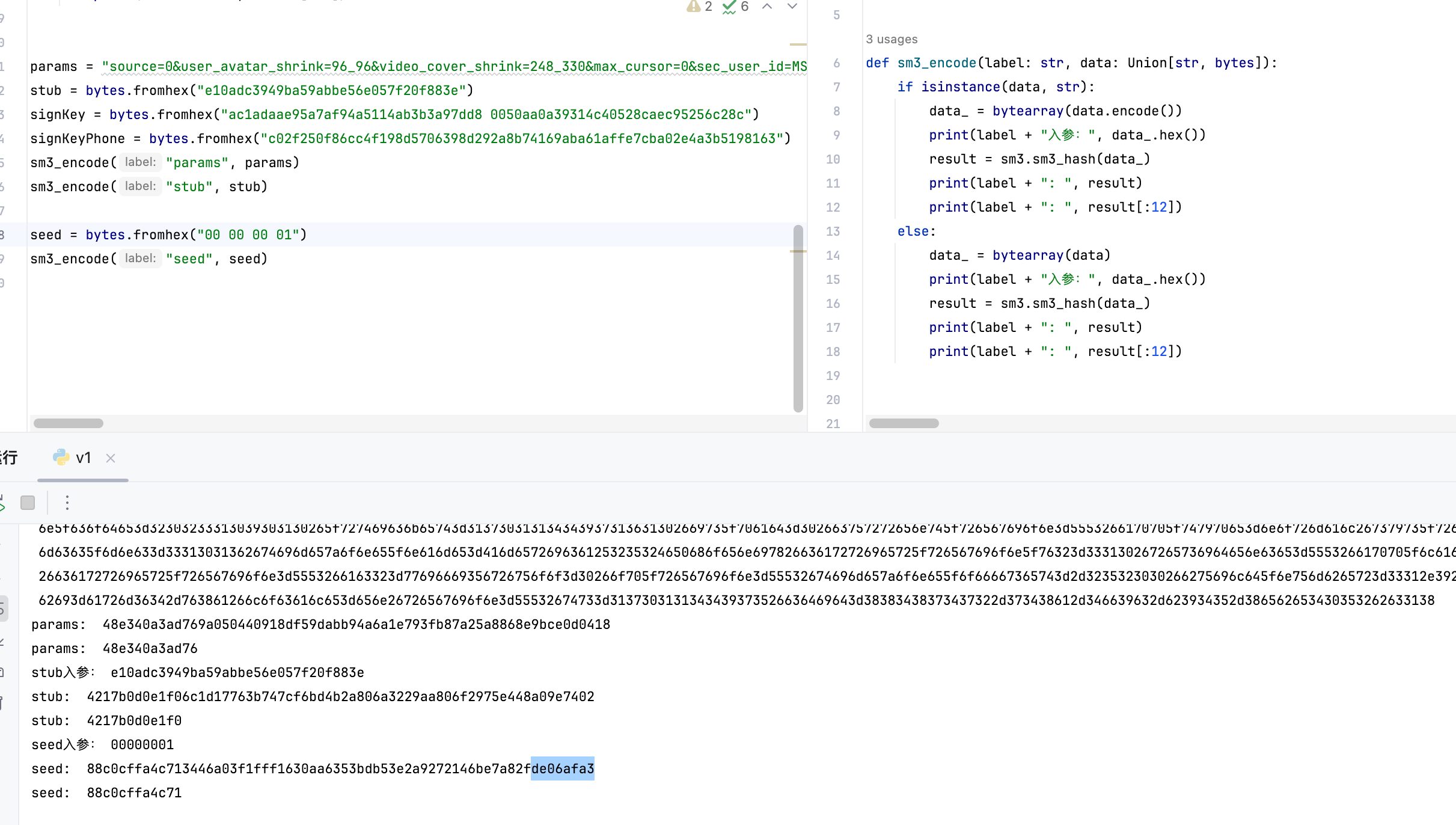Viewport: 1456px width, 825px height.
Task: Close the v1 run tab
Action: coord(111,458)
